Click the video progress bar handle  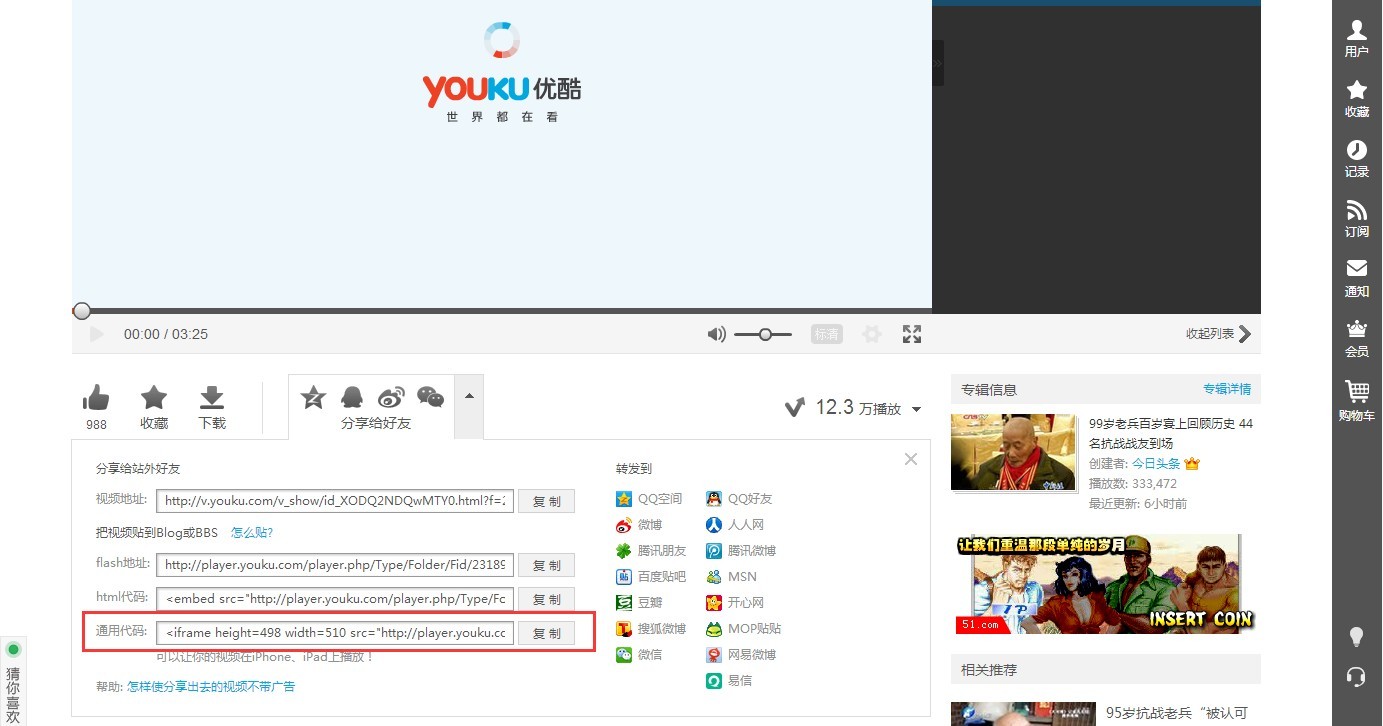point(82,311)
